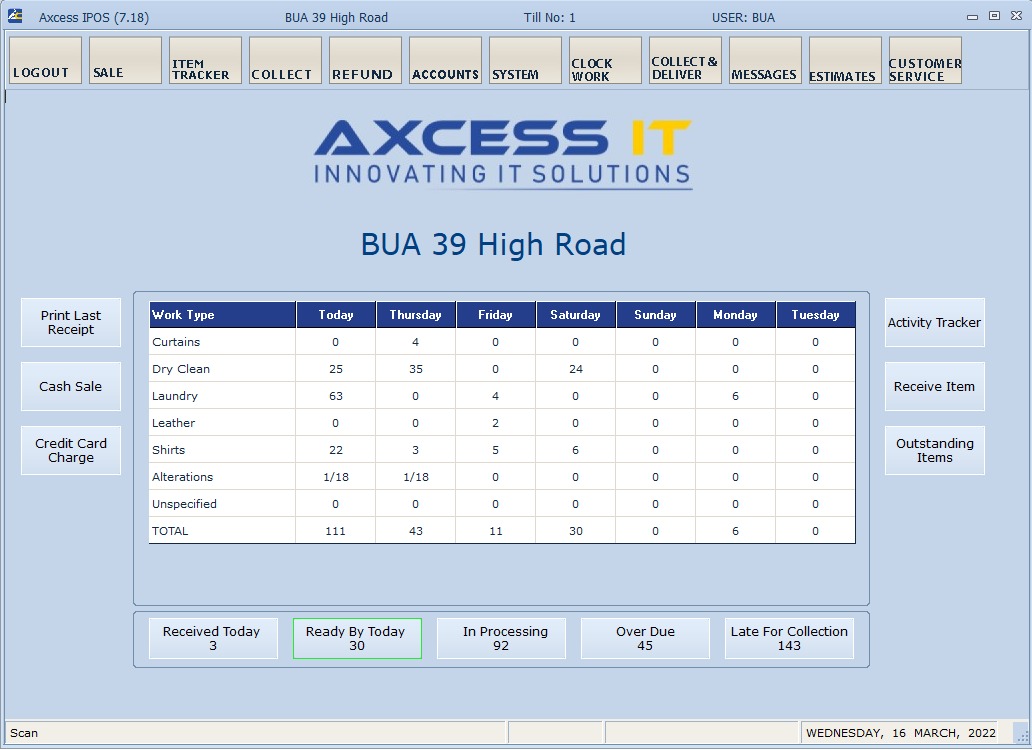The width and height of the screenshot is (1032, 750).
Task: Open CUSTOMER SERVICE
Action: 924,60
